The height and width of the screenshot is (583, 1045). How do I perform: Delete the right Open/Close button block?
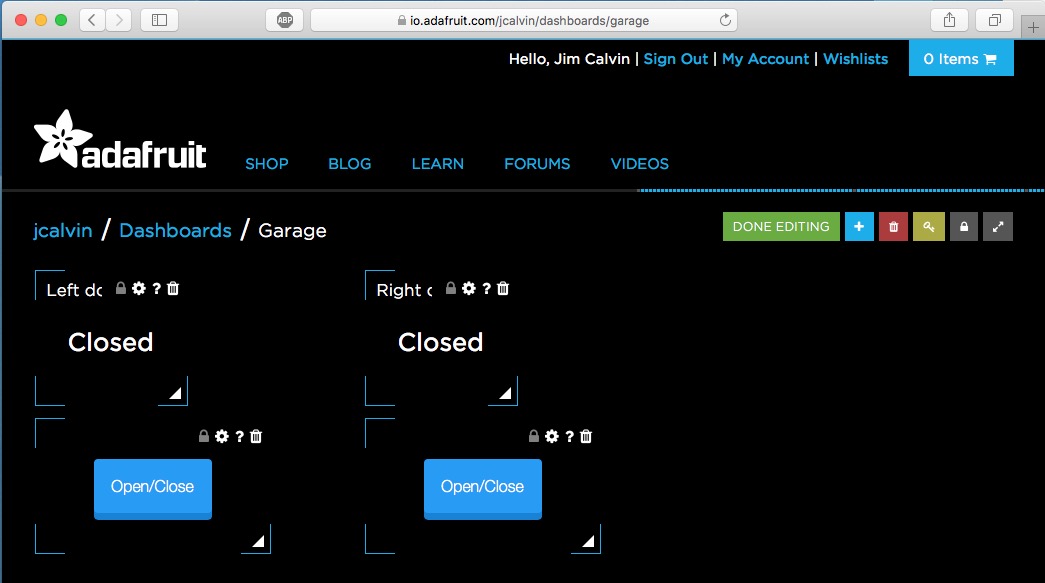click(x=586, y=436)
